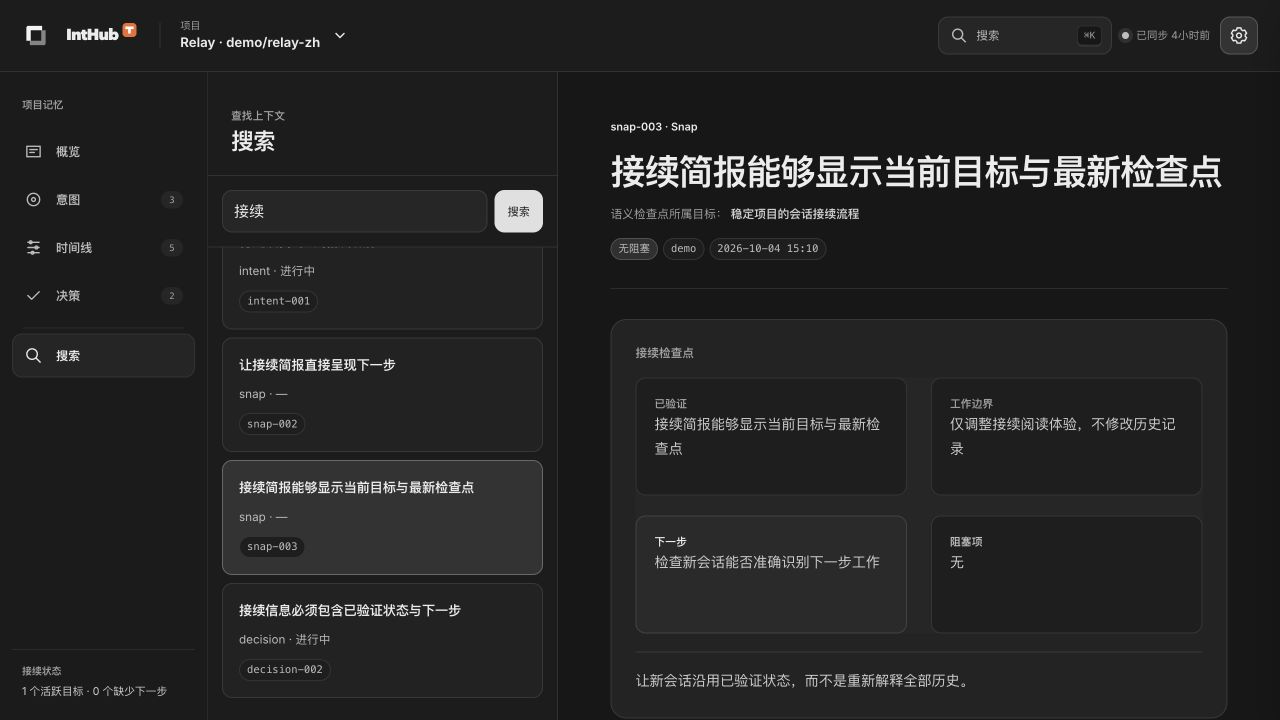1280x720 pixels.
Task: Click the IntHub brand name
Action: tap(92, 35)
